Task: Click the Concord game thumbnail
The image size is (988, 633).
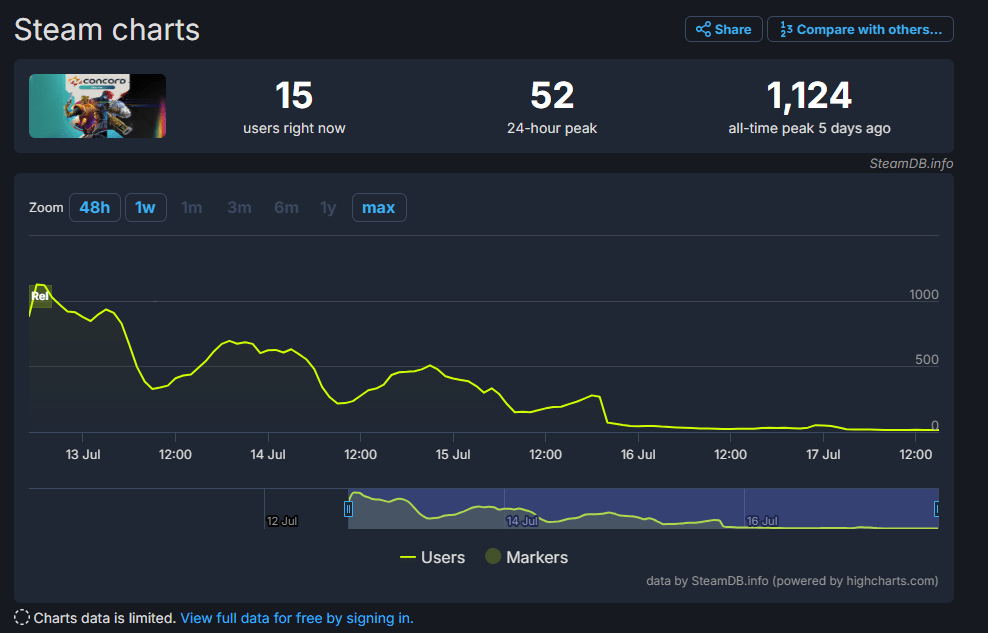Action: pyautogui.click(x=98, y=106)
